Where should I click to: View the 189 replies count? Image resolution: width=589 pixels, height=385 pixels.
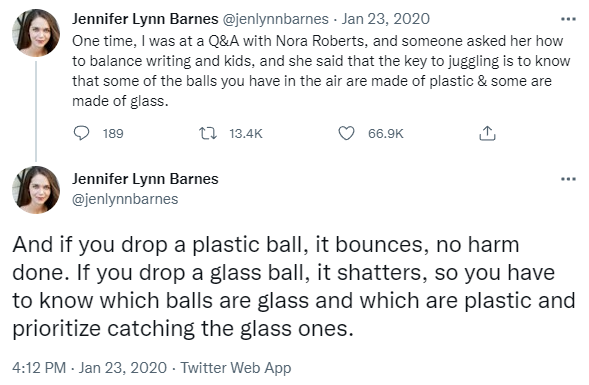113,133
